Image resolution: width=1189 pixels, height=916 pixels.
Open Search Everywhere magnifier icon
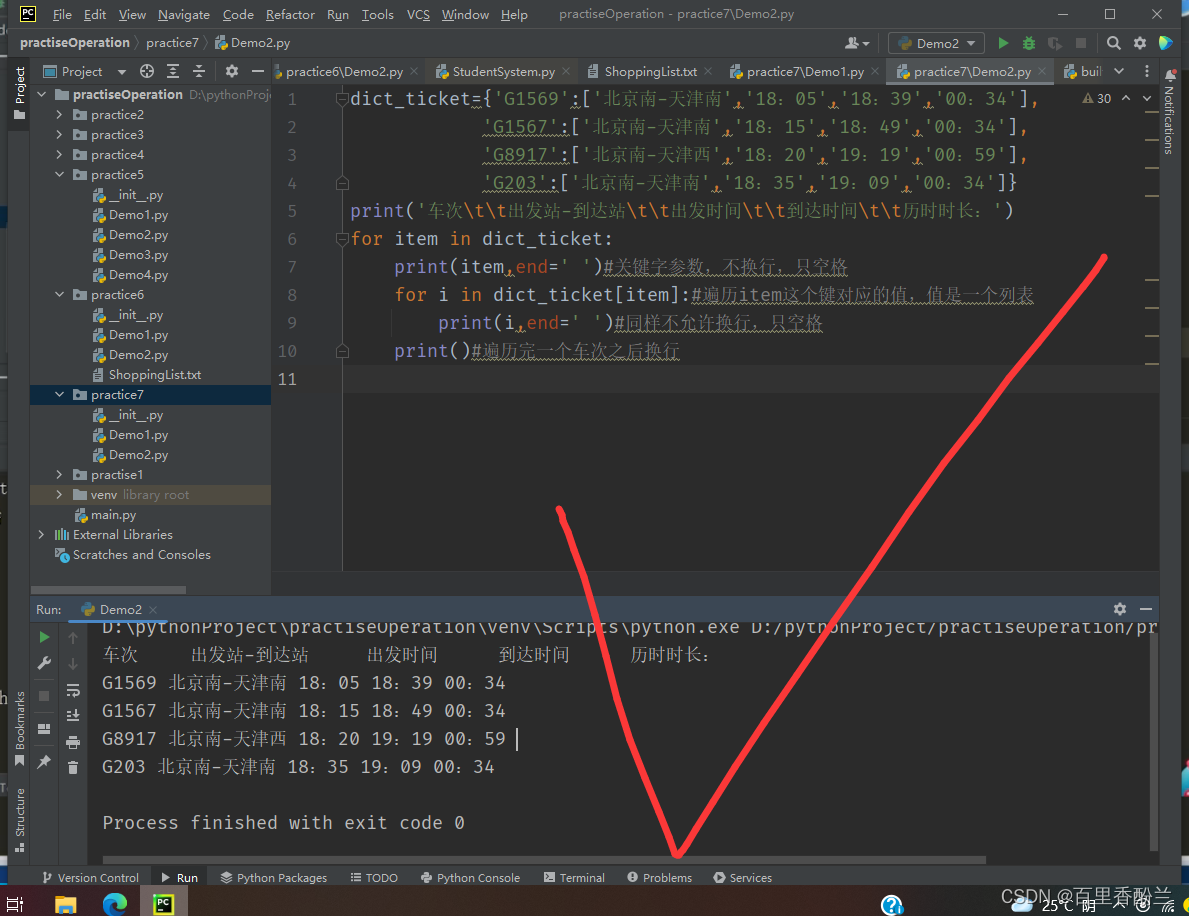[1113, 43]
